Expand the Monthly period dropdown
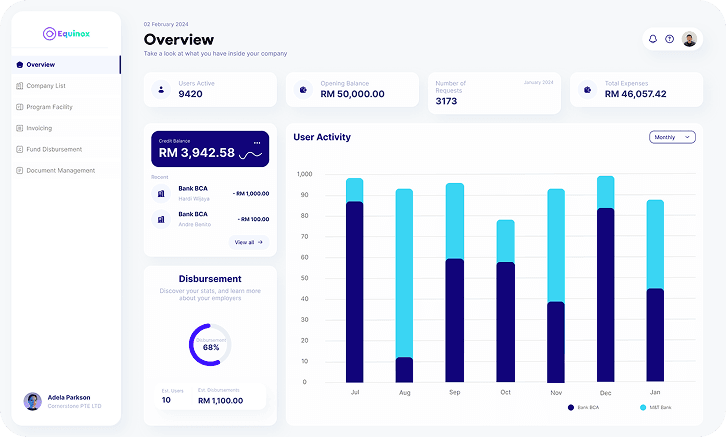Viewport: 726px width, 437px height. coord(672,137)
